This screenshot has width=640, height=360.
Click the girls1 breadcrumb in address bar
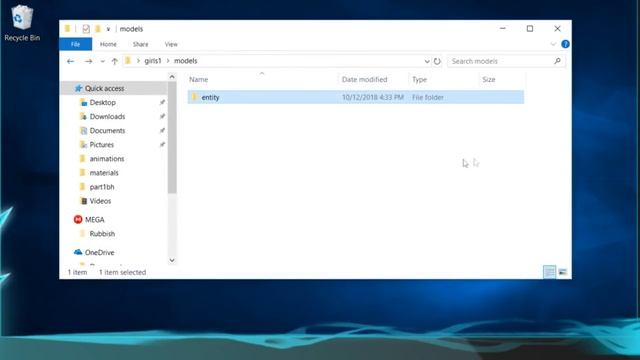[x=153, y=61]
